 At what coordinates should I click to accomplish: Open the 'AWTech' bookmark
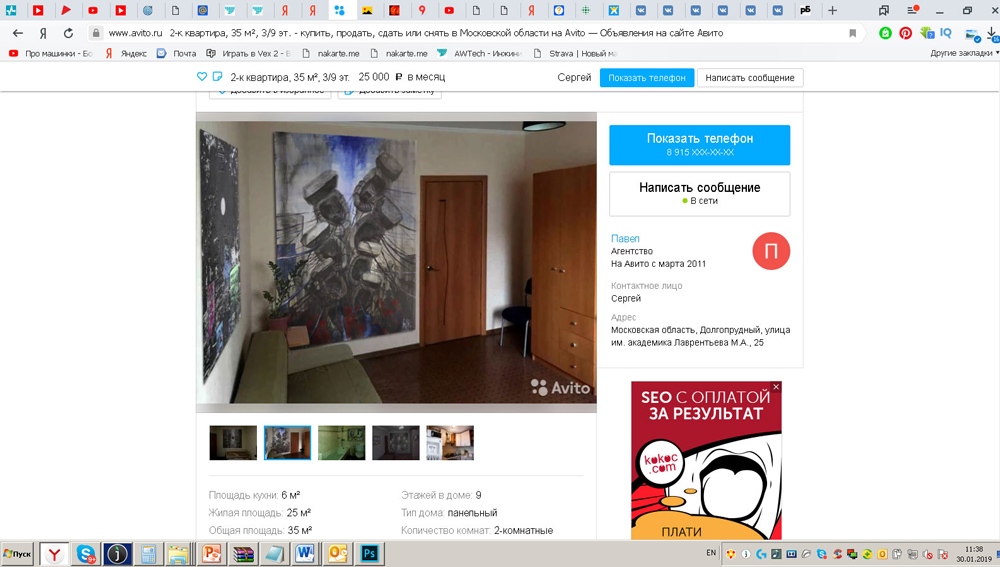[480, 54]
